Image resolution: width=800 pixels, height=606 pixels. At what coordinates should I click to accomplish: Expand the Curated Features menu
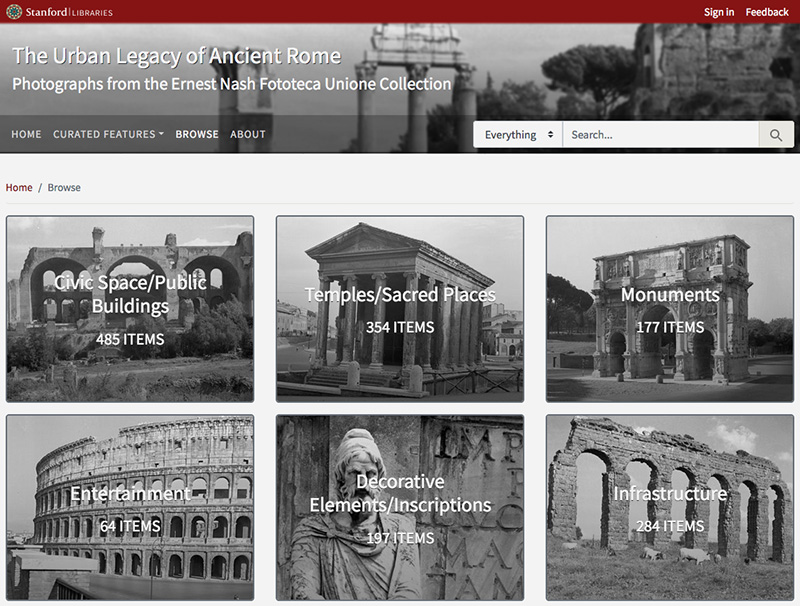108,134
